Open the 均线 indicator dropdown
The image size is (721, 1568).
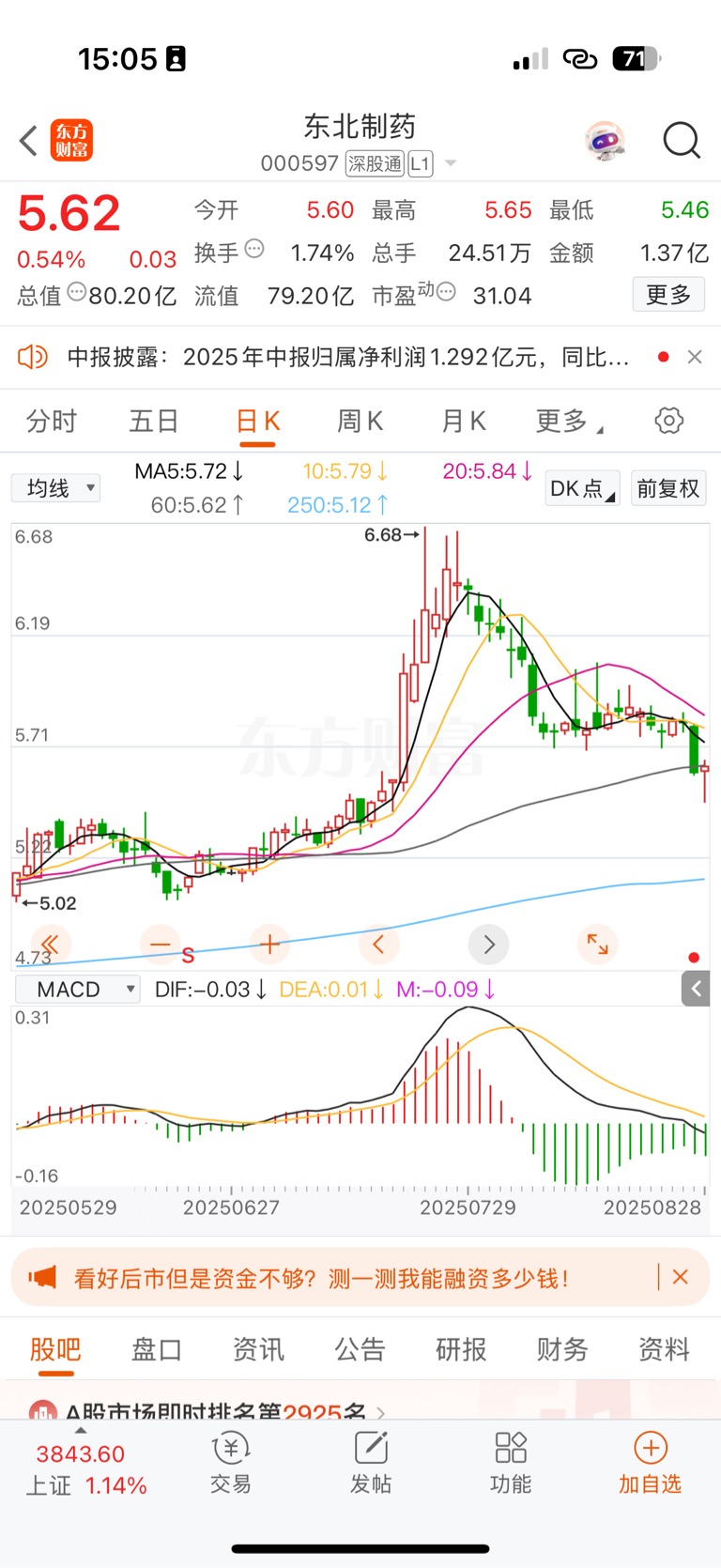[55, 487]
